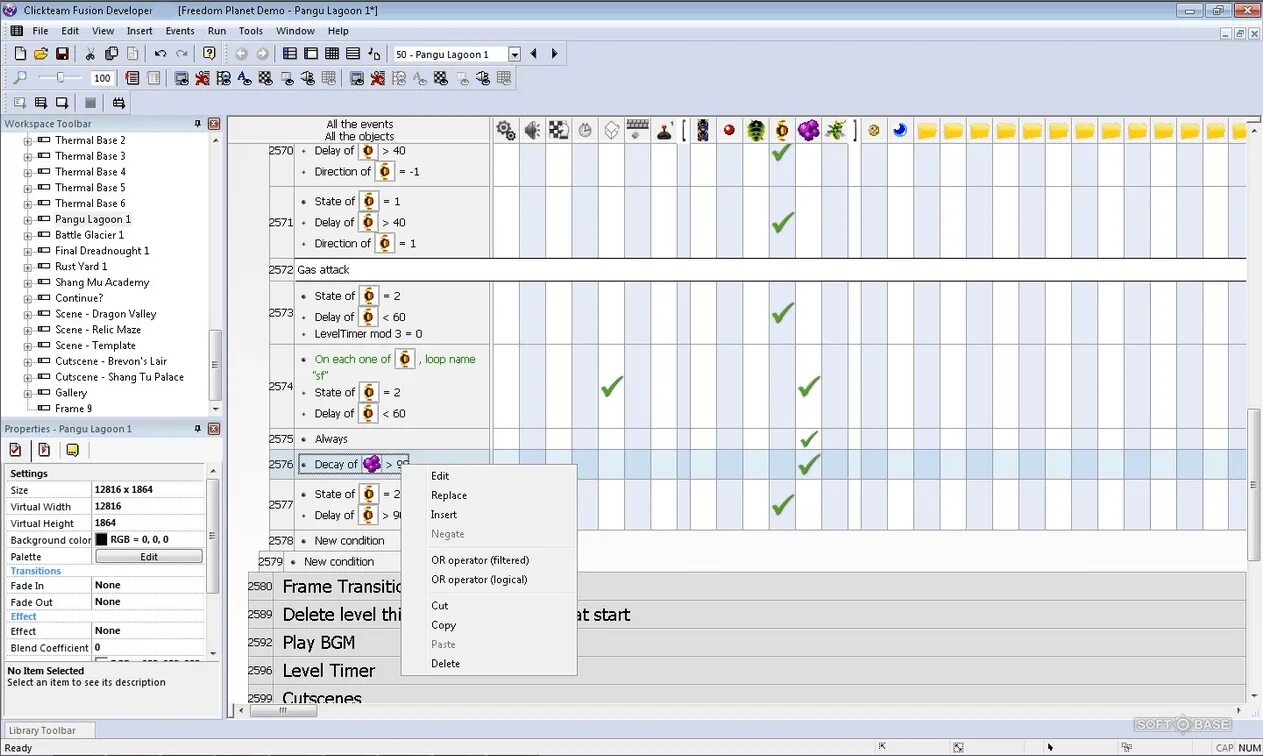Click the green mantis object column icon
The height and width of the screenshot is (756, 1263).
835,130
